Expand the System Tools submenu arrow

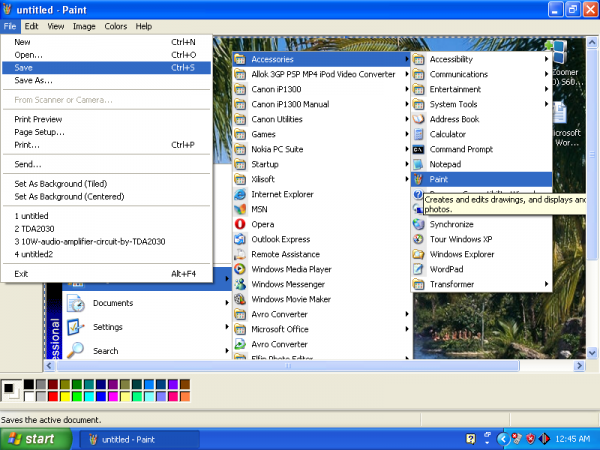pos(546,104)
